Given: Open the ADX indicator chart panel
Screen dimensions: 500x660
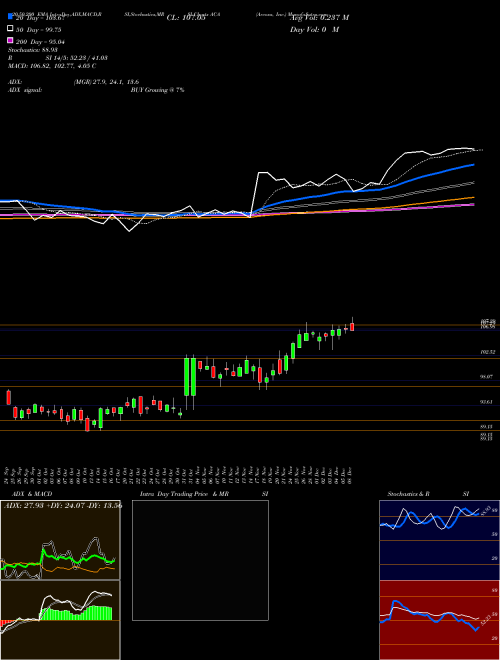Looking at the screenshot, I should click(60, 540).
